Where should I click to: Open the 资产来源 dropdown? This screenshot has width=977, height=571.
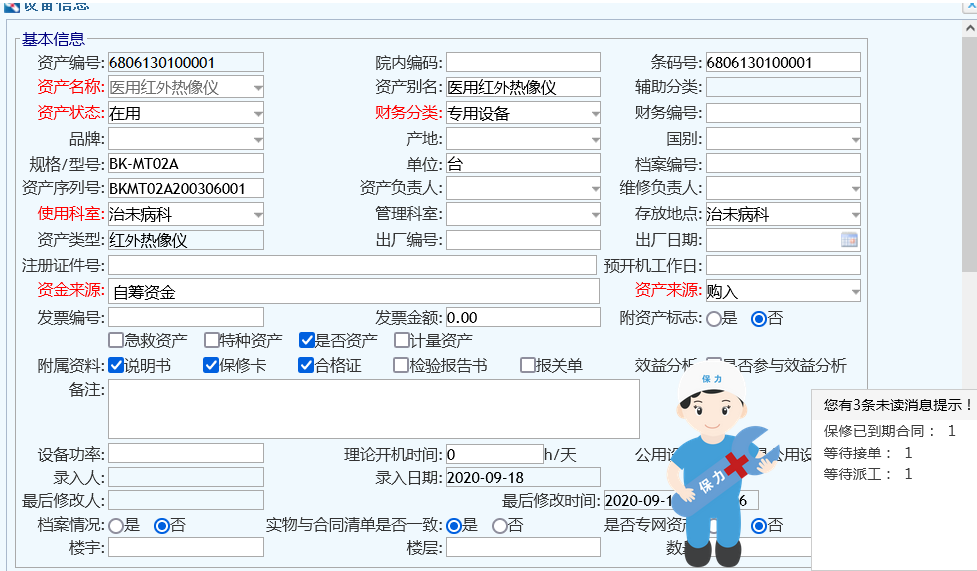[854, 292]
